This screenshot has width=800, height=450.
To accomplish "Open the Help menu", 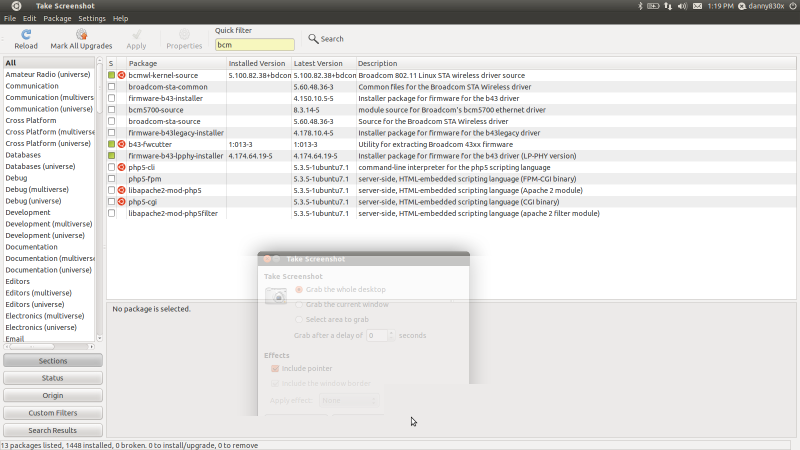I will [x=120, y=18].
